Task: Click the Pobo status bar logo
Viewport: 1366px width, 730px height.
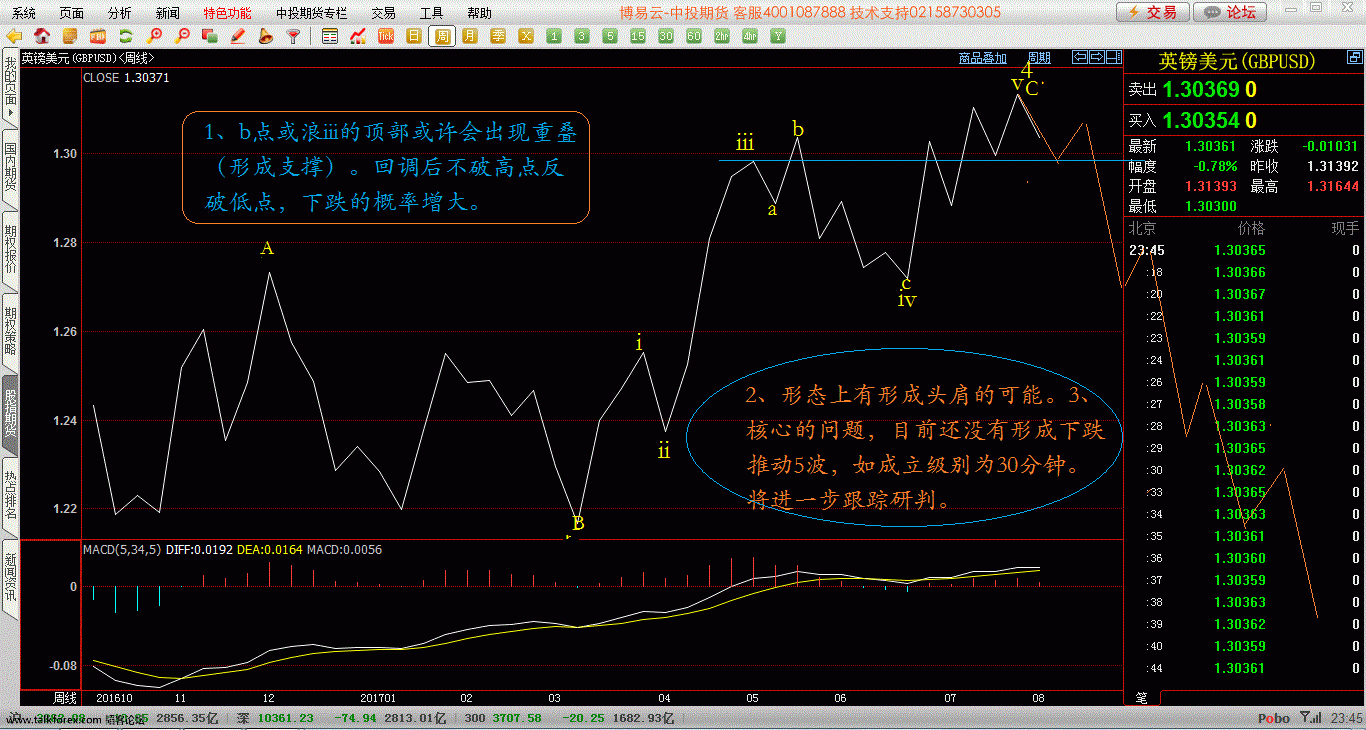Action: click(x=1273, y=718)
